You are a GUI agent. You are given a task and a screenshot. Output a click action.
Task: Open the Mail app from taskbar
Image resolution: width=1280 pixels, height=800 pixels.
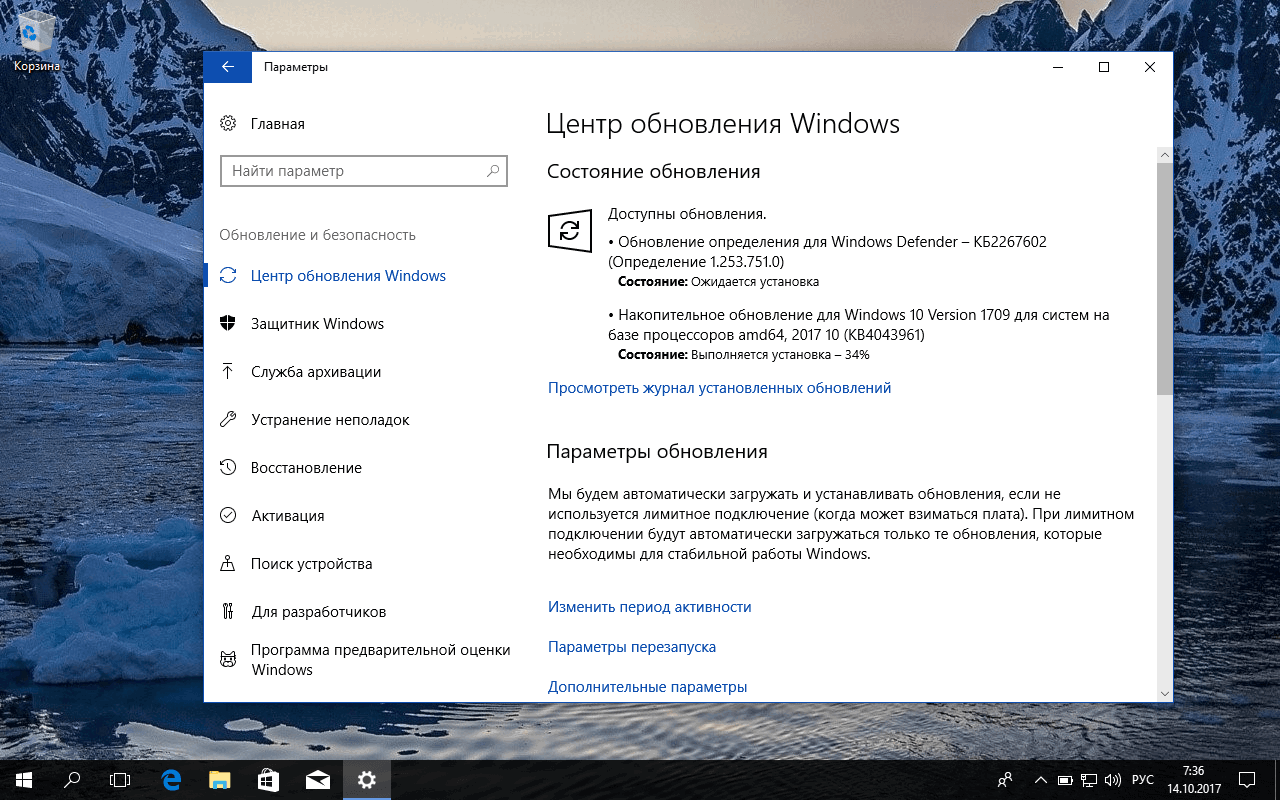click(318, 779)
